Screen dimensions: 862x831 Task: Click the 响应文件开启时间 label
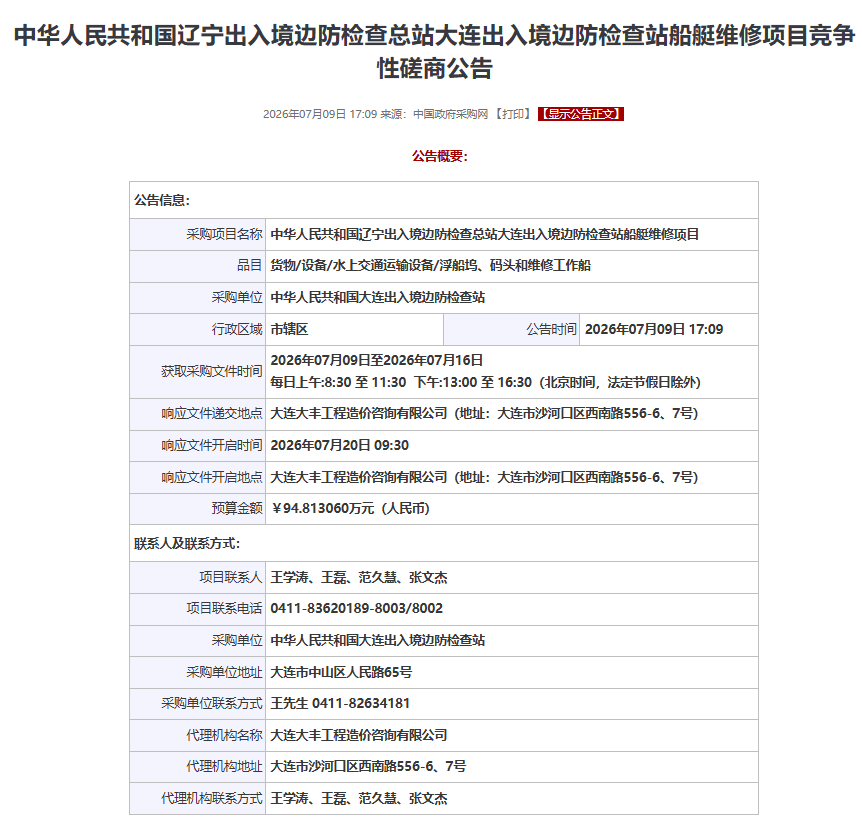[x=212, y=445]
